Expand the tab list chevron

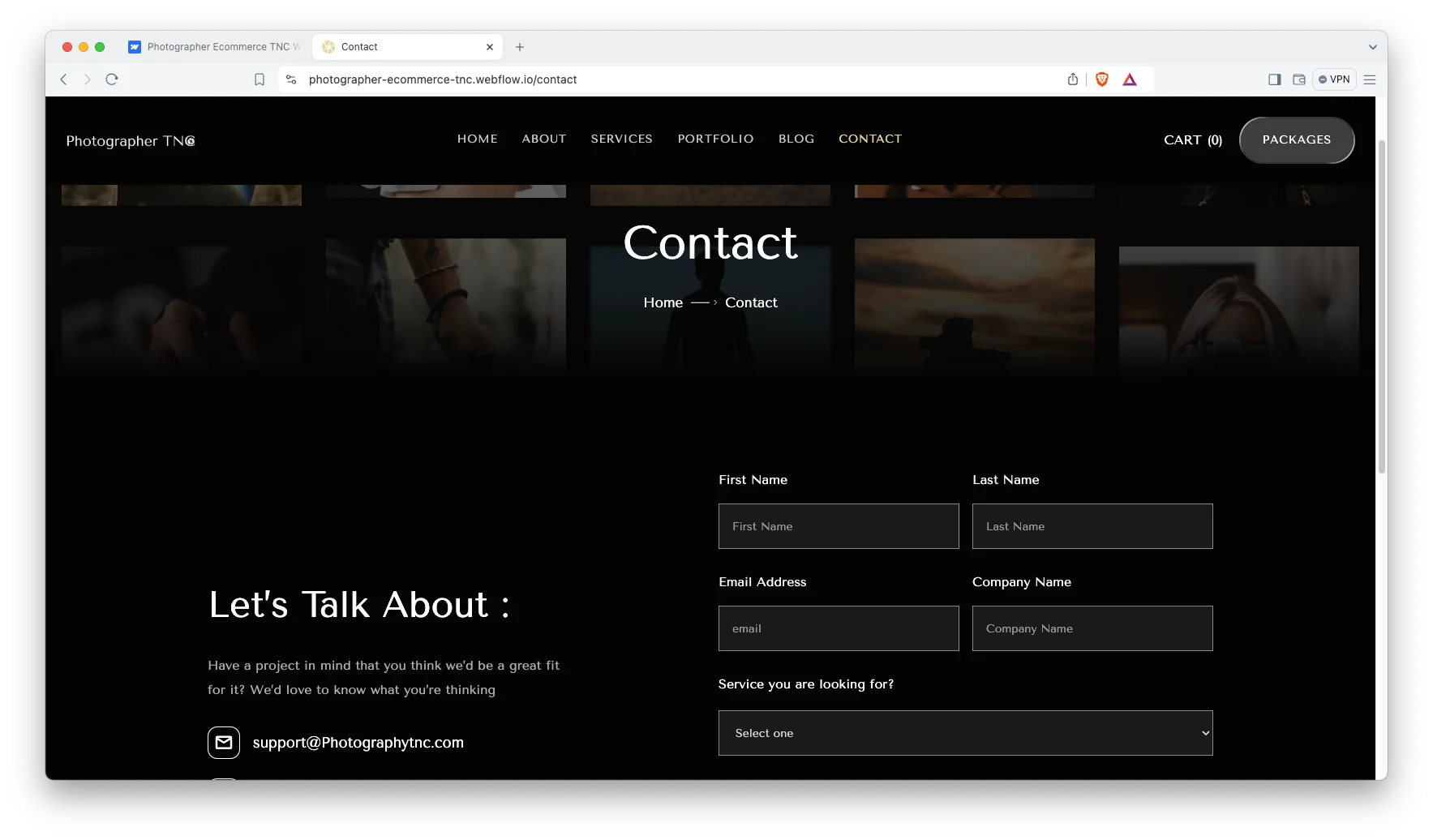click(x=1372, y=47)
